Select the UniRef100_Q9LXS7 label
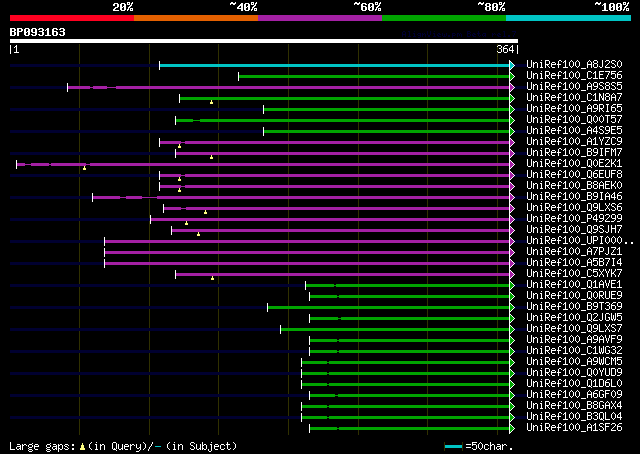Viewport: 640px width, 454px height. [x=574, y=329]
